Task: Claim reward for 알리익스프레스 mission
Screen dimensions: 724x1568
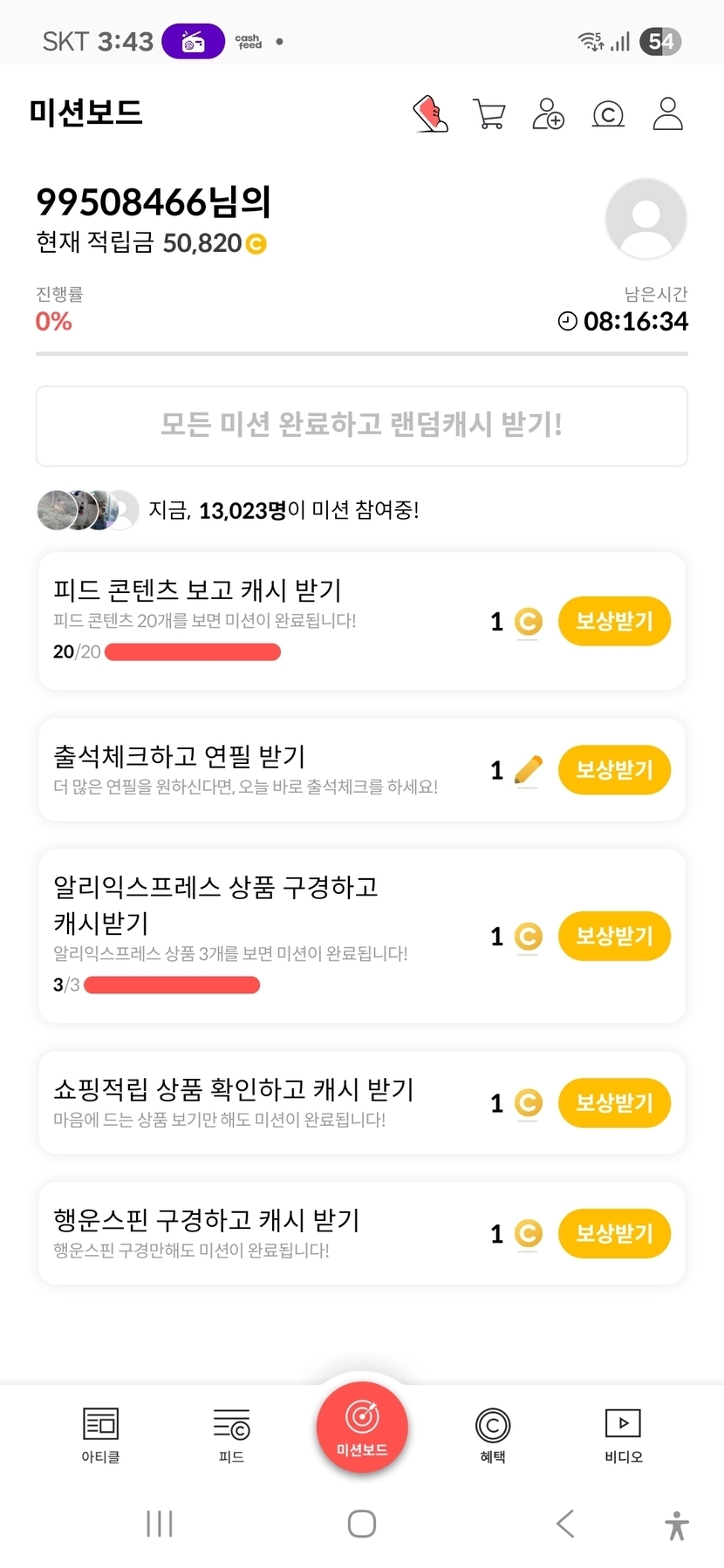Action: (614, 937)
